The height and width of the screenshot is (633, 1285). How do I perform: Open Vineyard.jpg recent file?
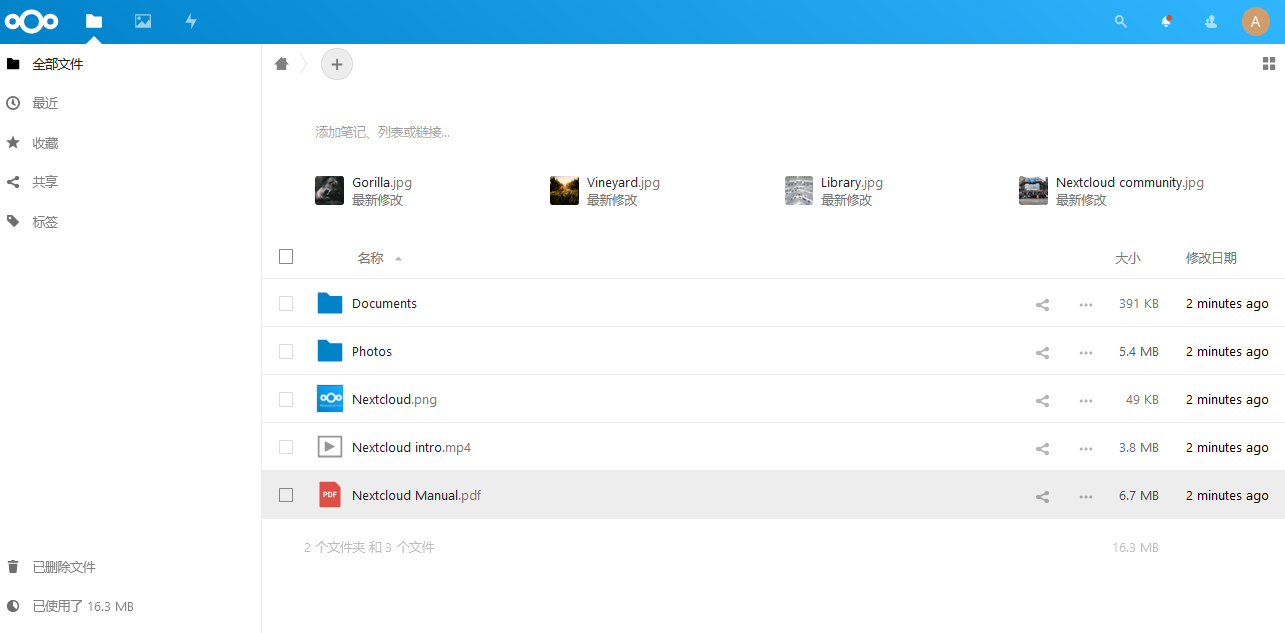[605, 191]
